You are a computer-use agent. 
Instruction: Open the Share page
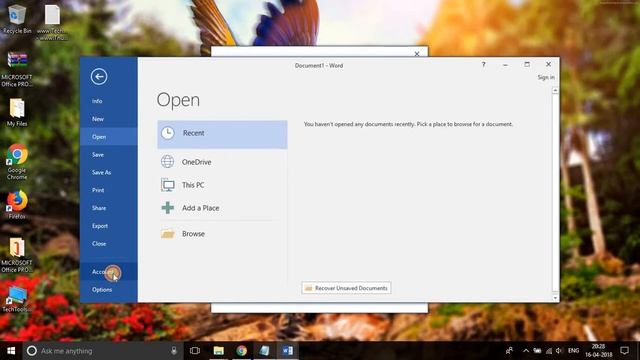point(109,208)
